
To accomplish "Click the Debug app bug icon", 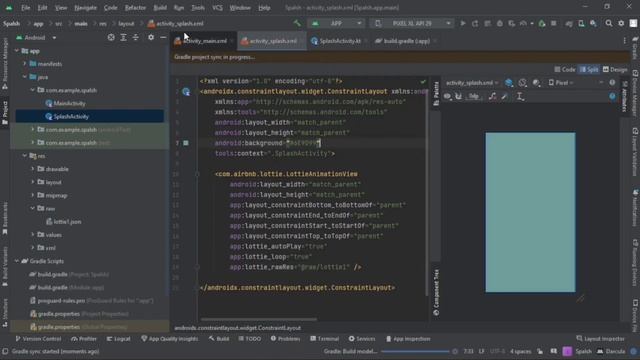I will coord(500,24).
